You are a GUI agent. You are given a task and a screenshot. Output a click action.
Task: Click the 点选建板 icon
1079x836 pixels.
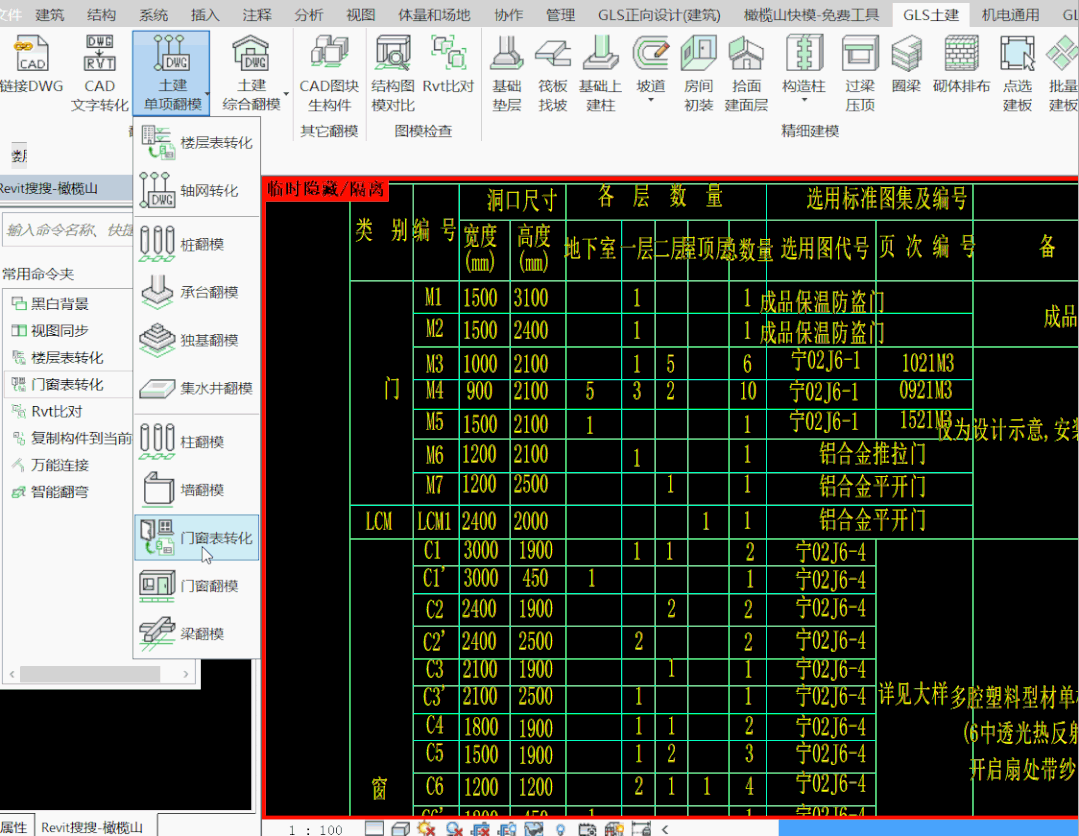pyautogui.click(x=1017, y=54)
